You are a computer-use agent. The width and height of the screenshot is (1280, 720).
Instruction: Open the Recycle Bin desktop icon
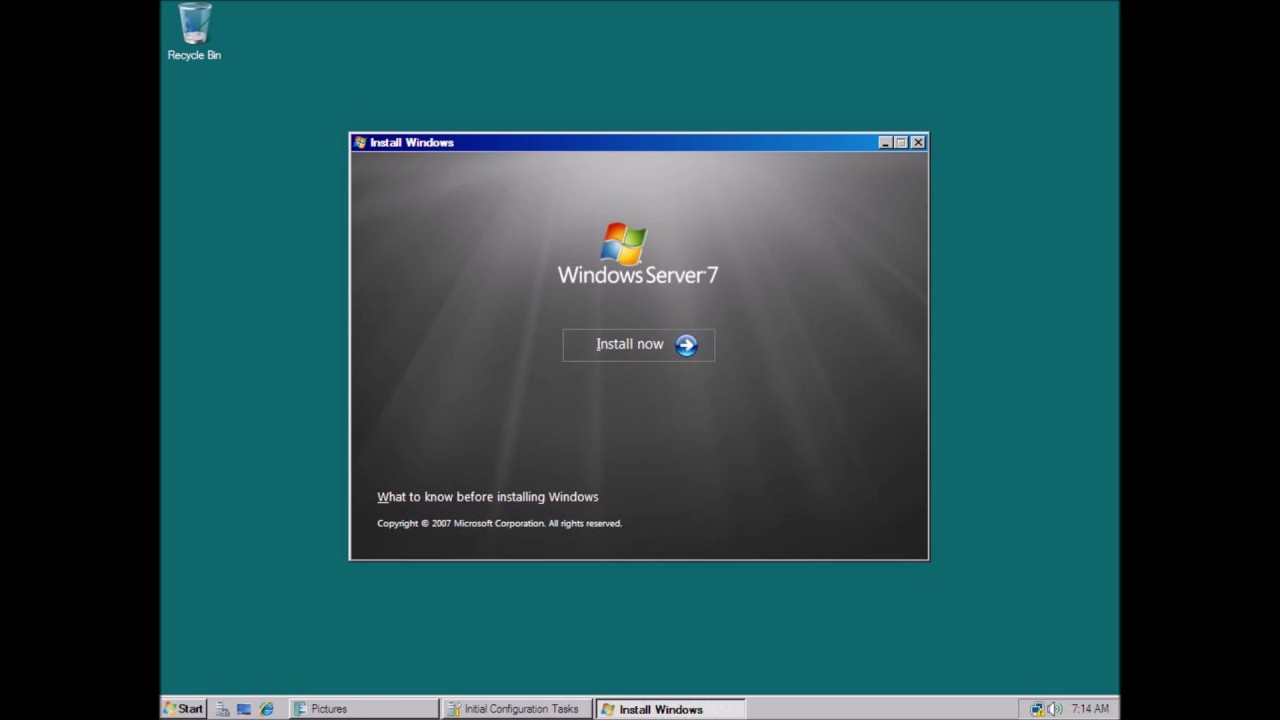click(194, 32)
